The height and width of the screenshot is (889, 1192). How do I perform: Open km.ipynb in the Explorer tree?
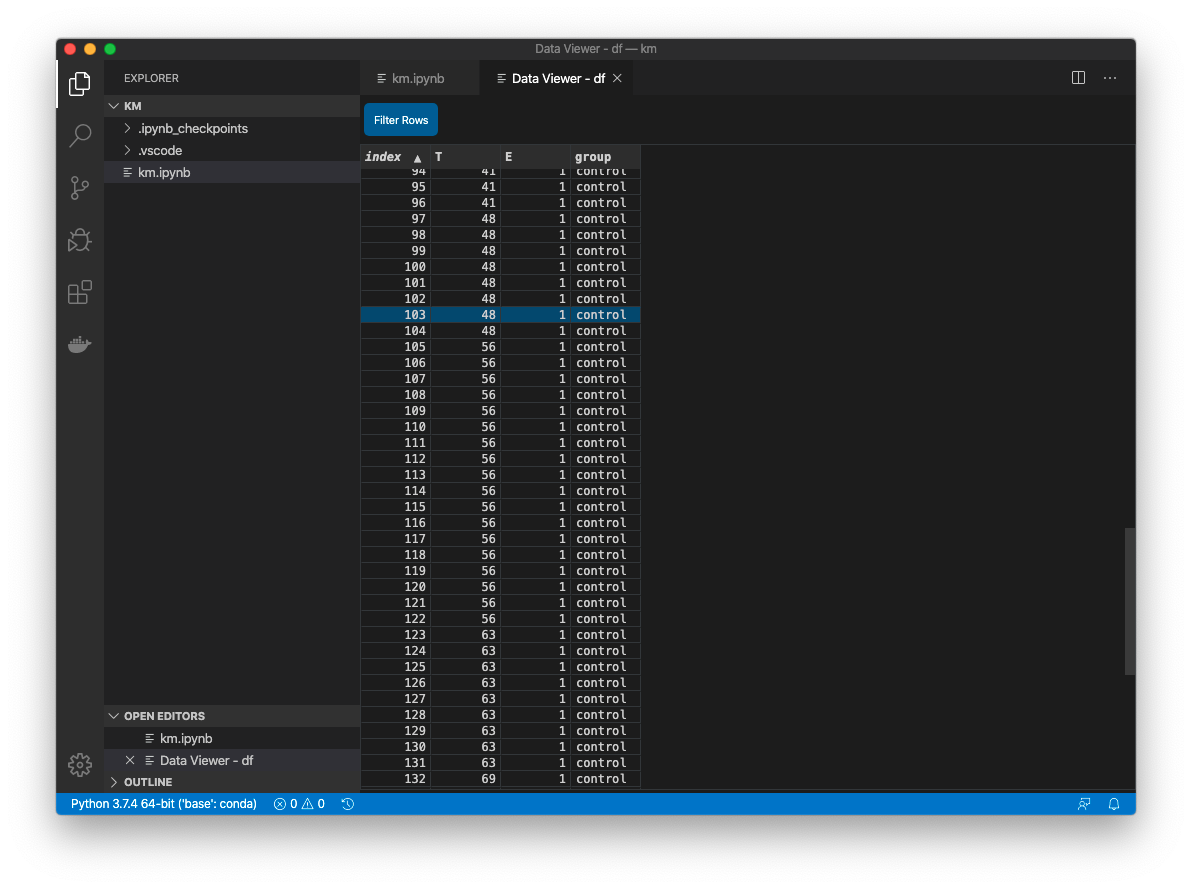[232, 173]
